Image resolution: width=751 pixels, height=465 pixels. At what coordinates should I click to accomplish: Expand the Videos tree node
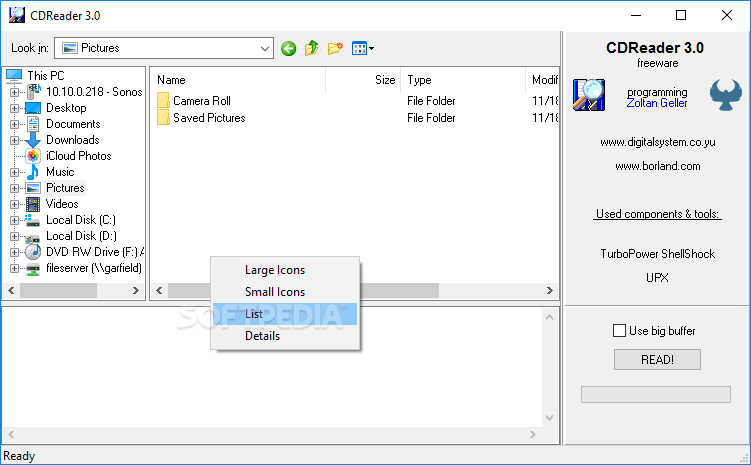coord(14,204)
